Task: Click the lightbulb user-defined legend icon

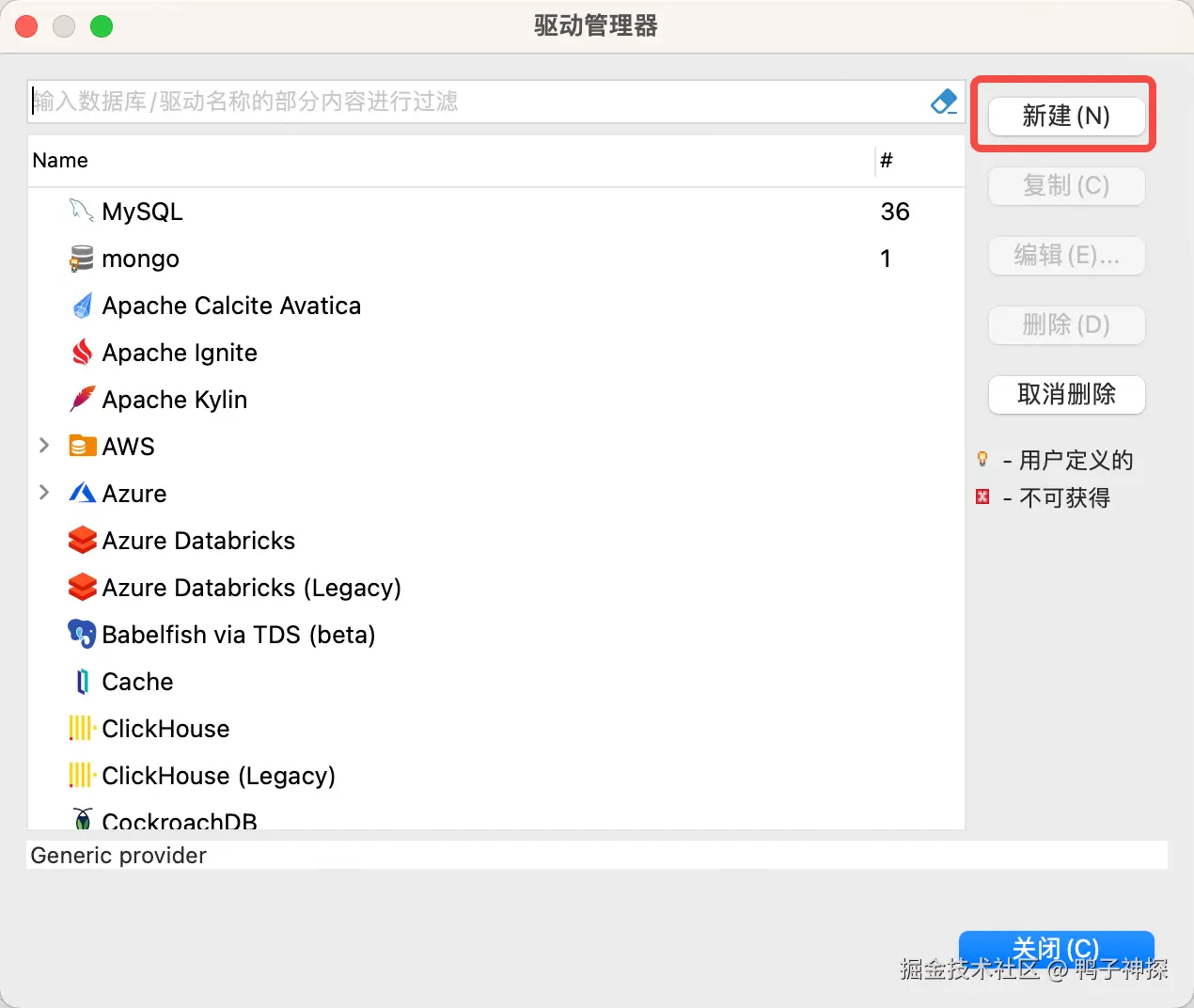Action: pyautogui.click(x=982, y=459)
